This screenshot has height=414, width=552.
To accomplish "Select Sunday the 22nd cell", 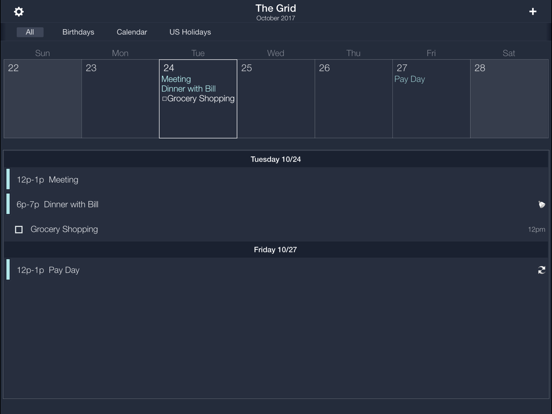I will (43, 99).
